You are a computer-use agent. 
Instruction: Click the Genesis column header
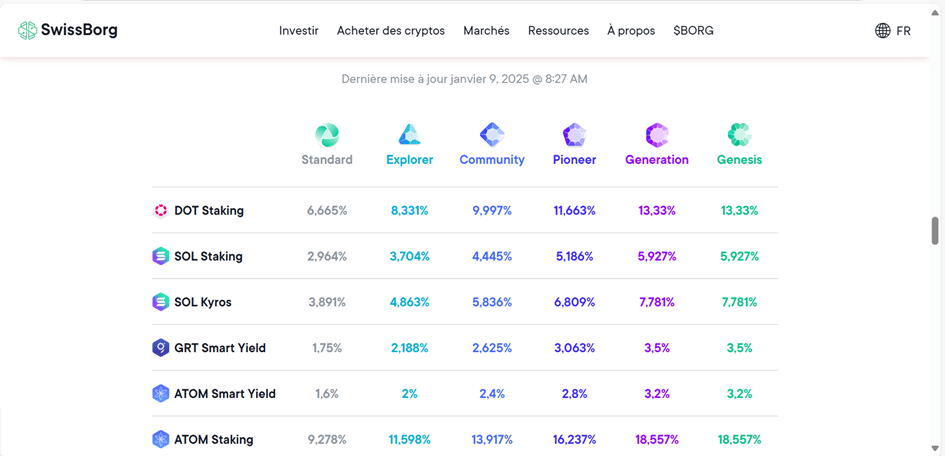(x=739, y=160)
